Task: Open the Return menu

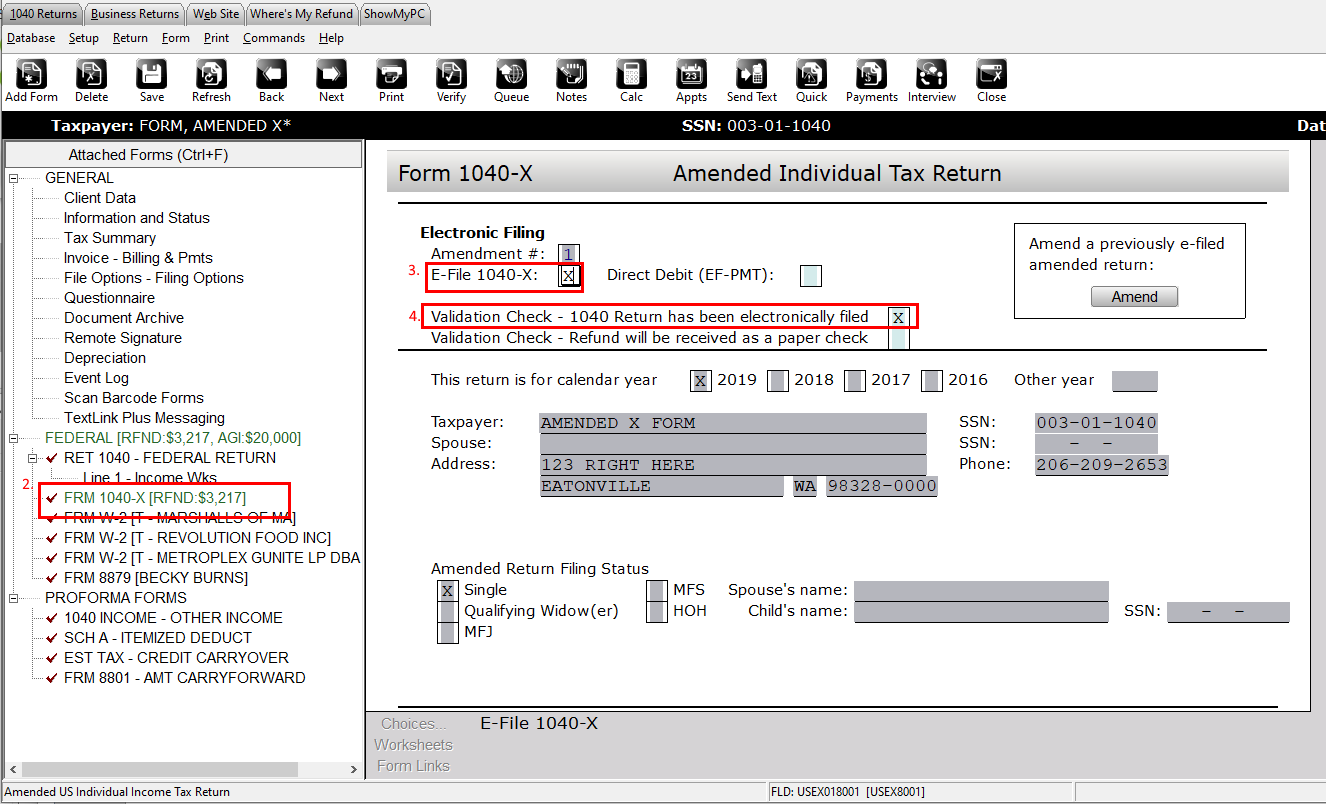Action: click(130, 38)
